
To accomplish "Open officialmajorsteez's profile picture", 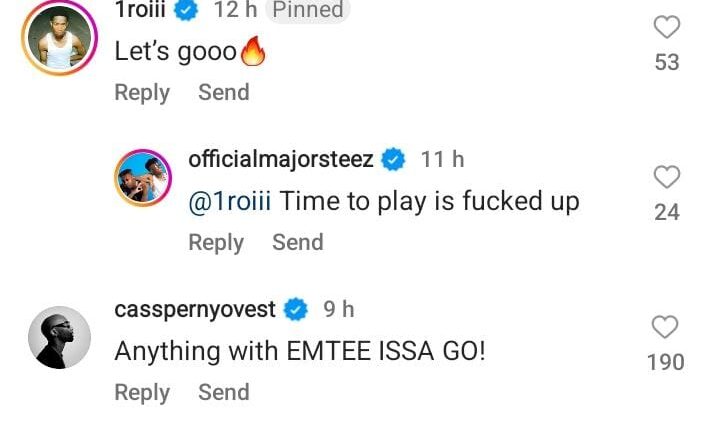I will [x=142, y=178].
